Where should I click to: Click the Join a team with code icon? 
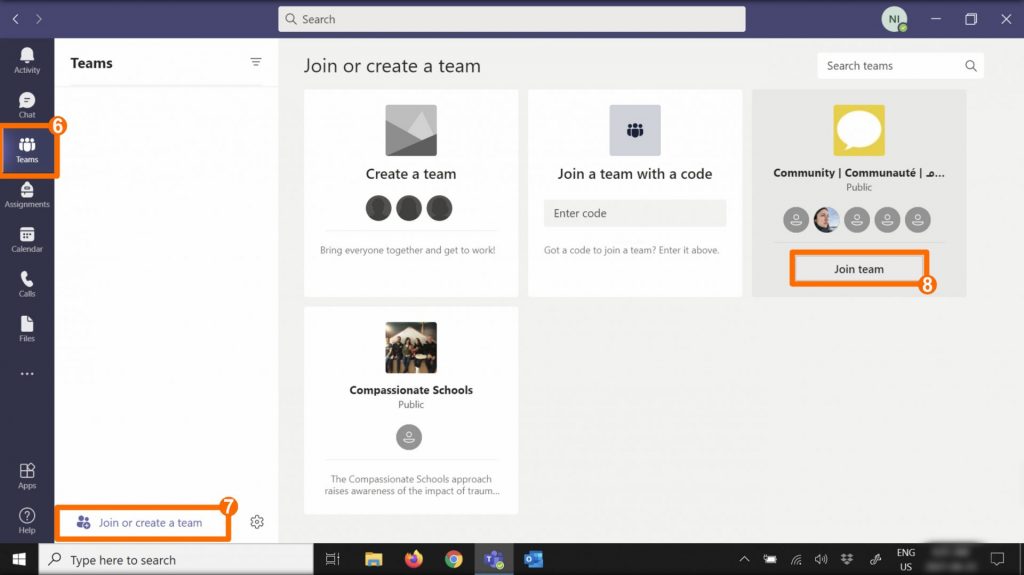pos(635,130)
